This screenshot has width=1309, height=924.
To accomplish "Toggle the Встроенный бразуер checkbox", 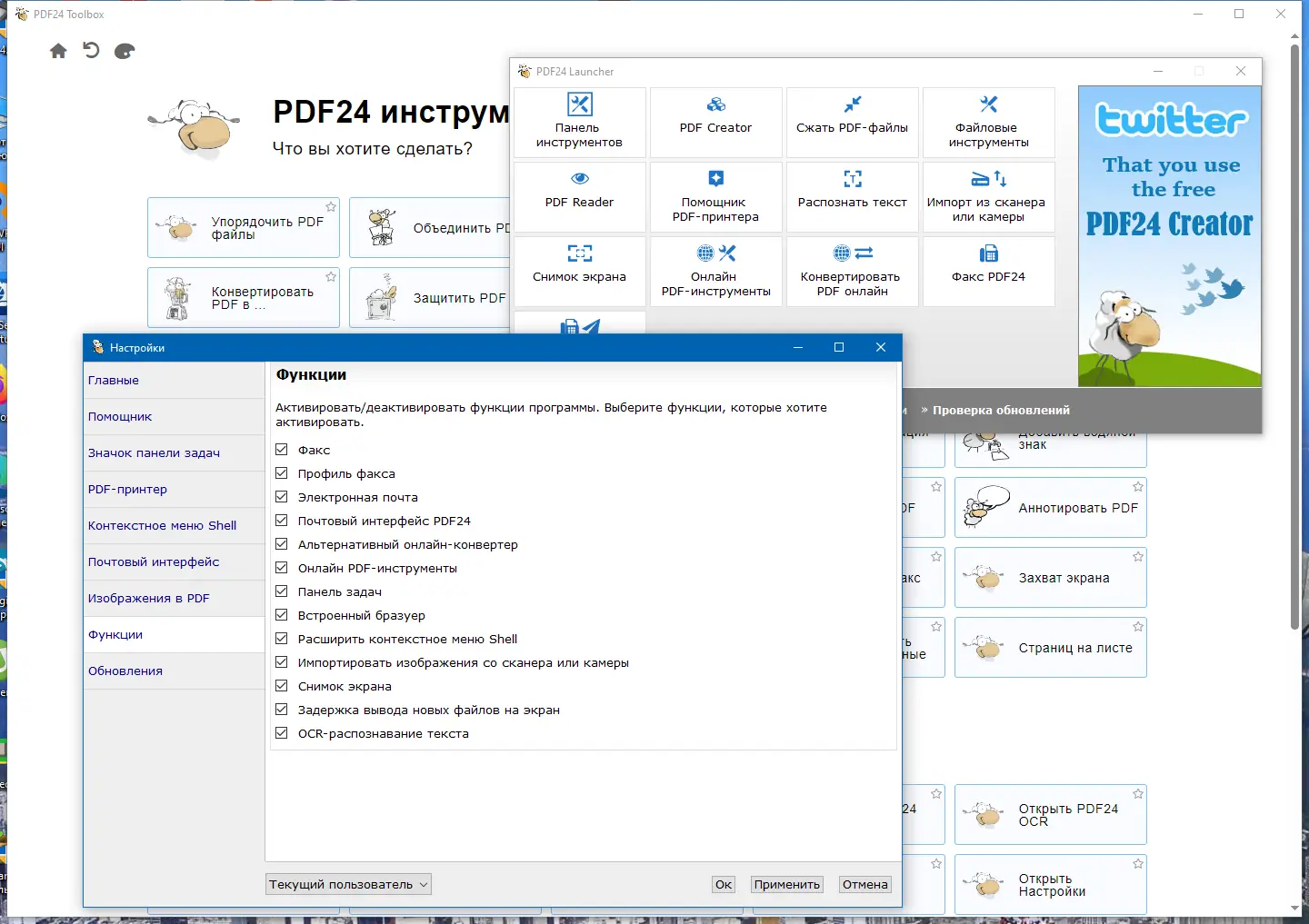I will coord(282,615).
